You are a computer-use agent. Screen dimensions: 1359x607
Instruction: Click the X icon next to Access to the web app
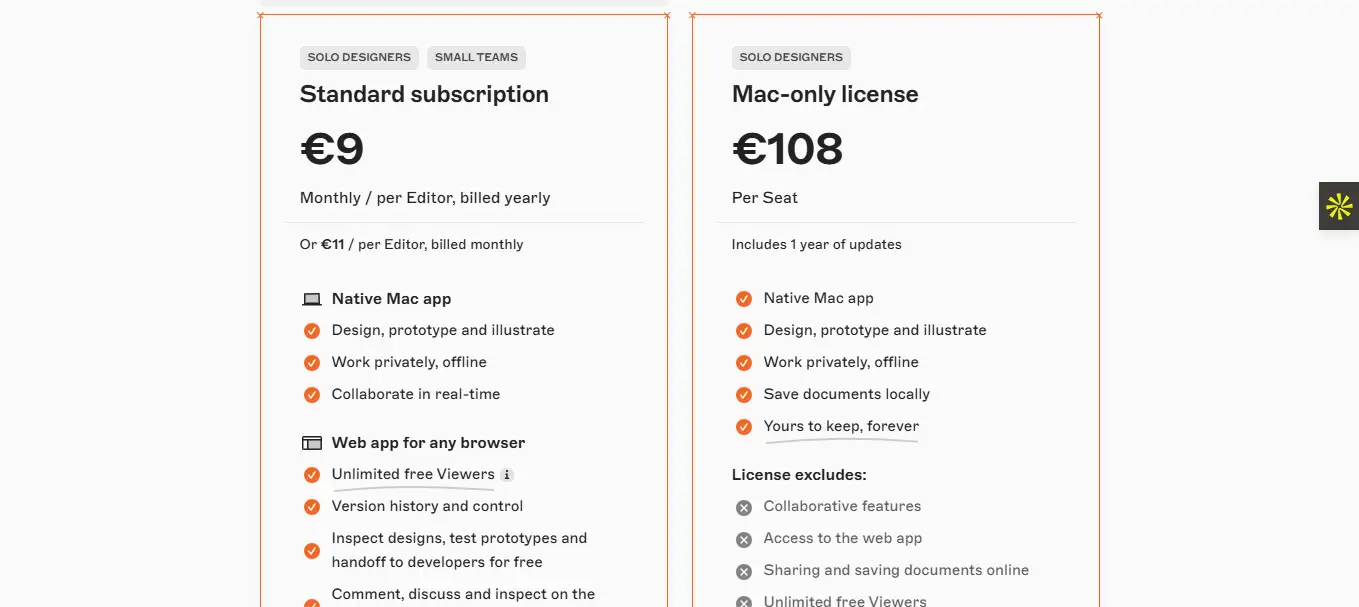(744, 539)
